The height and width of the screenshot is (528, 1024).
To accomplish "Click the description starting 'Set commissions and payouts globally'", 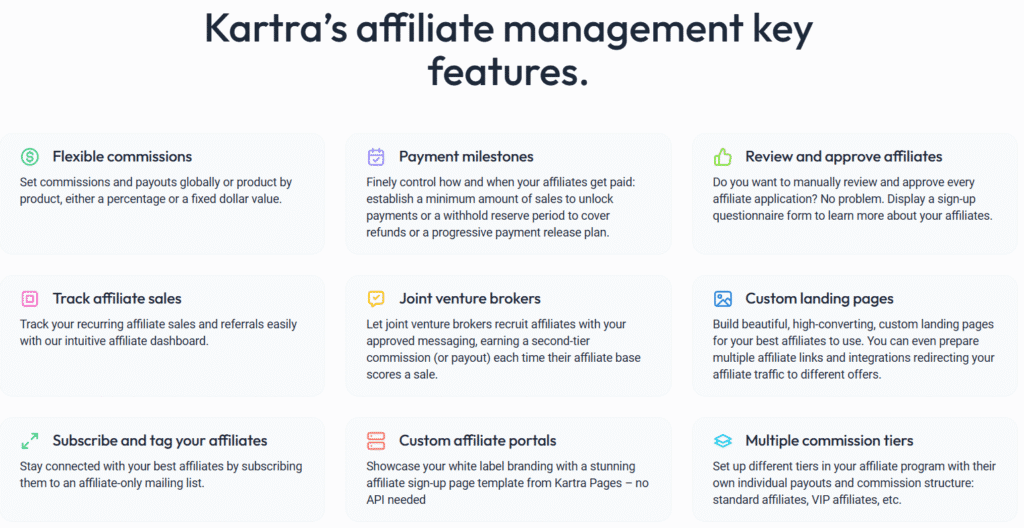I will [x=155, y=191].
